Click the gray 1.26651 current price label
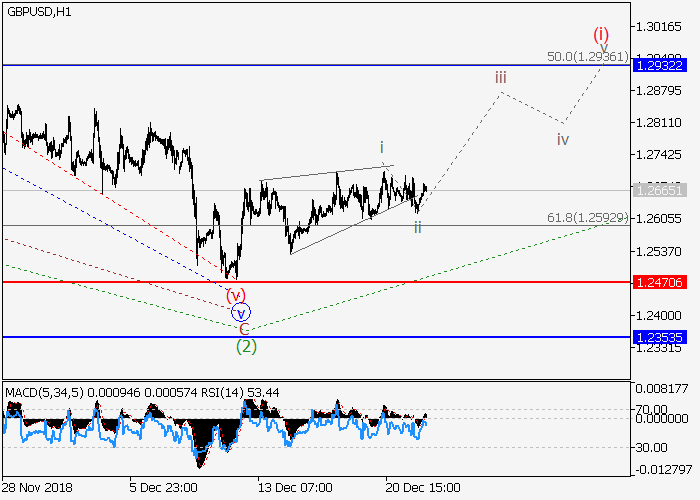700x500 pixels. click(x=659, y=191)
